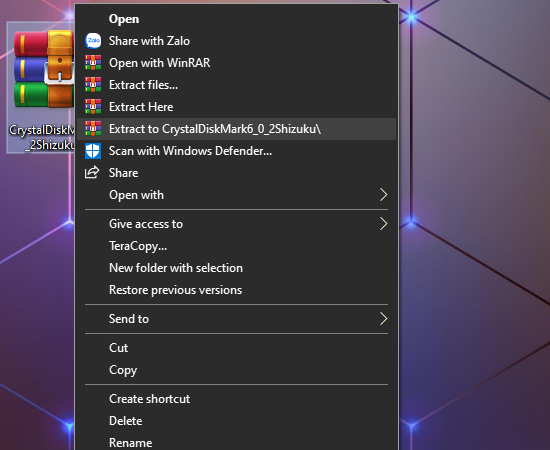550x450 pixels.
Task: Open the Open with menu entry
Action: [236, 195]
